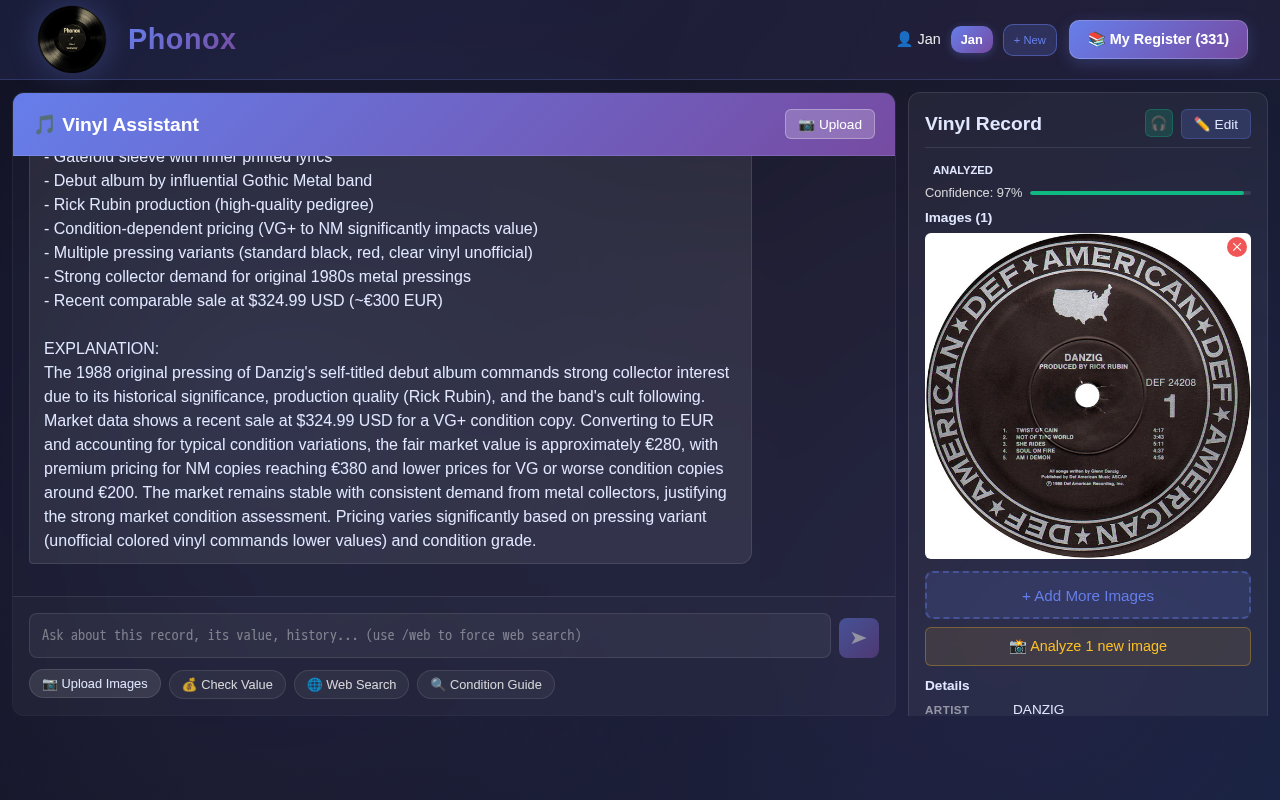
Task: Click the user icon beside Jan
Action: [x=904, y=39]
